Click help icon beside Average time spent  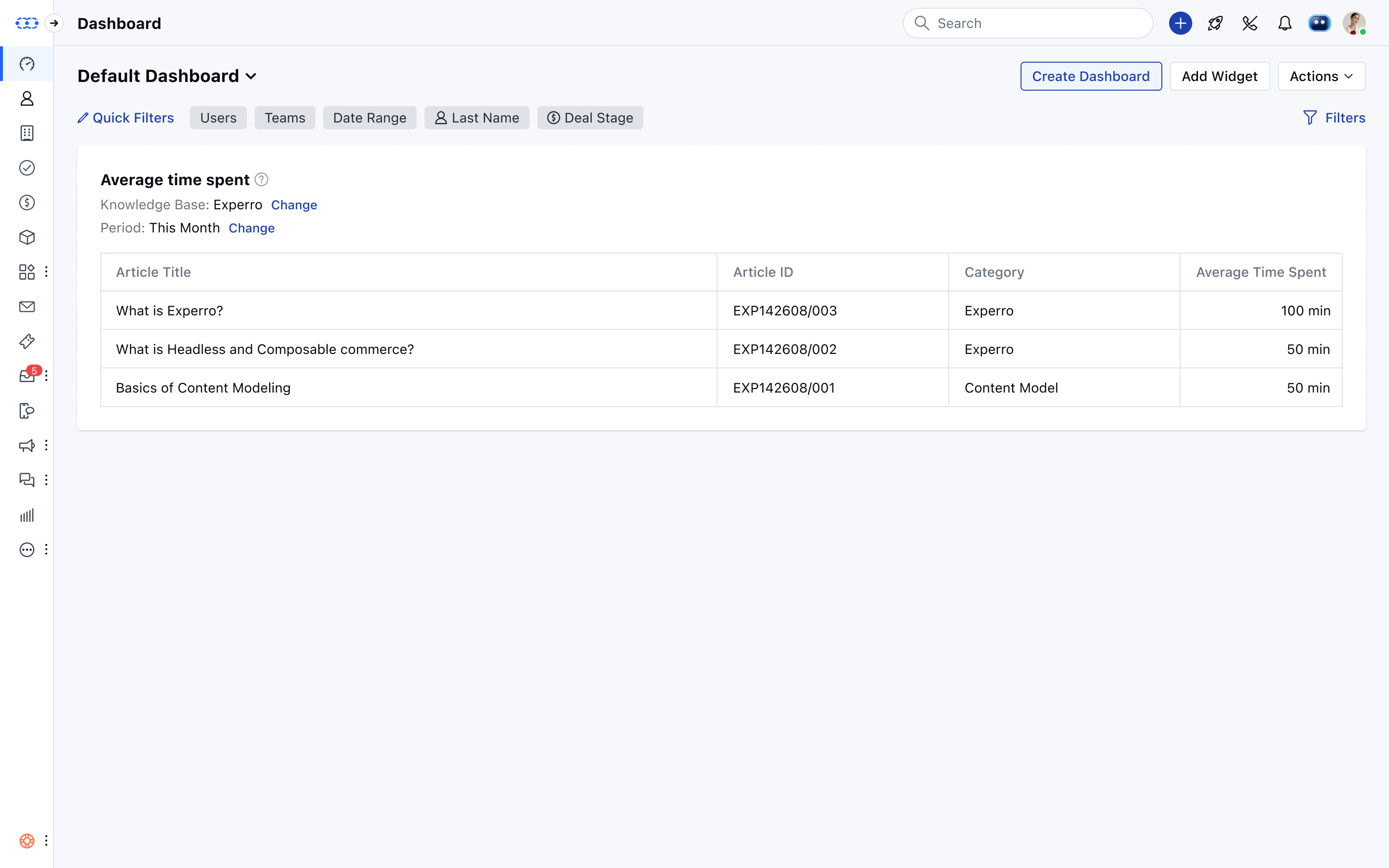point(261,180)
